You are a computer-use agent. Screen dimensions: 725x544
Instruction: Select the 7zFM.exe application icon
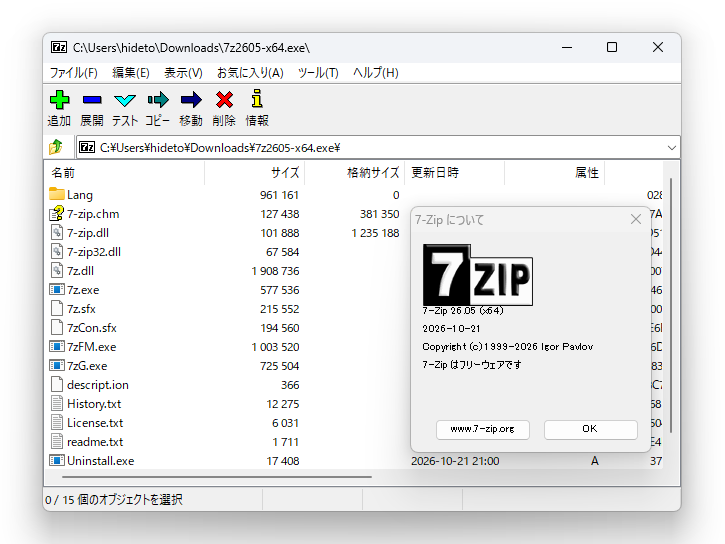[x=56, y=346]
